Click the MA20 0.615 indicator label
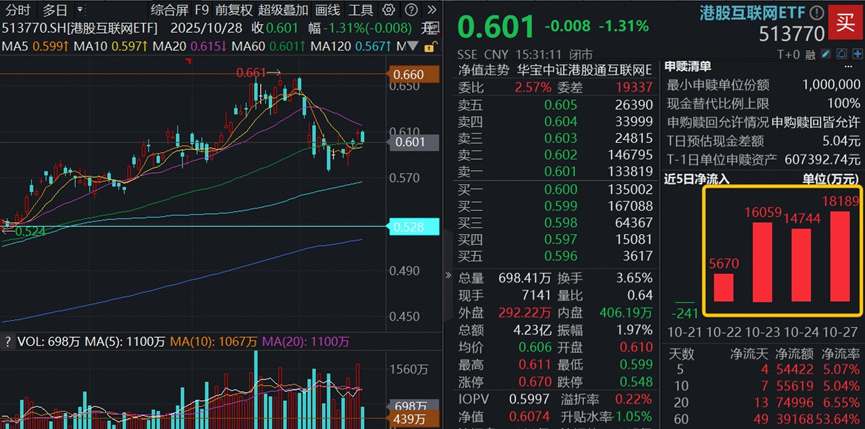This screenshot has width=865, height=429. tap(190, 47)
